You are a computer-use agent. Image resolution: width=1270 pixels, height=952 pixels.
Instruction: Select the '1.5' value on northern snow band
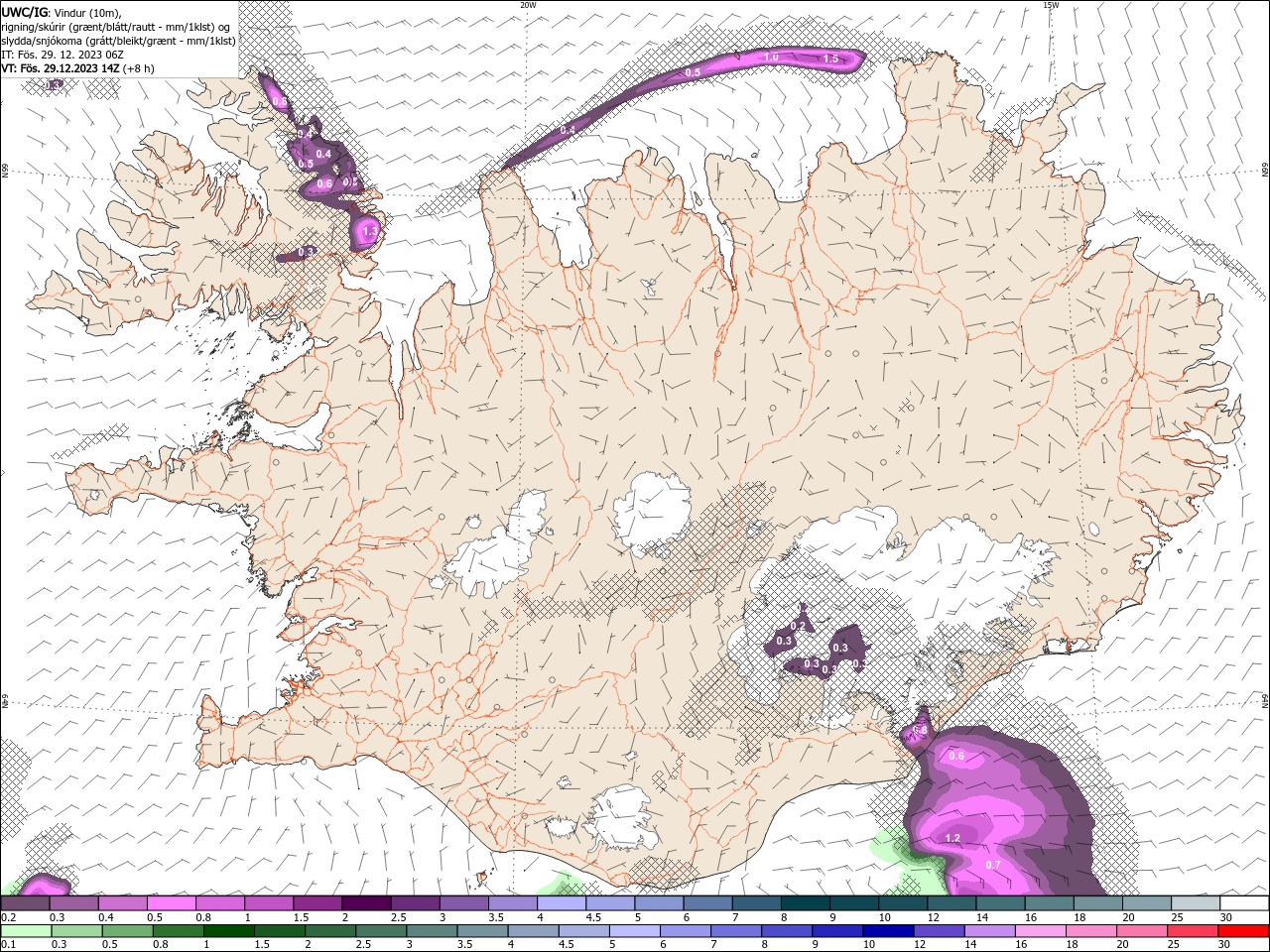[x=831, y=59]
